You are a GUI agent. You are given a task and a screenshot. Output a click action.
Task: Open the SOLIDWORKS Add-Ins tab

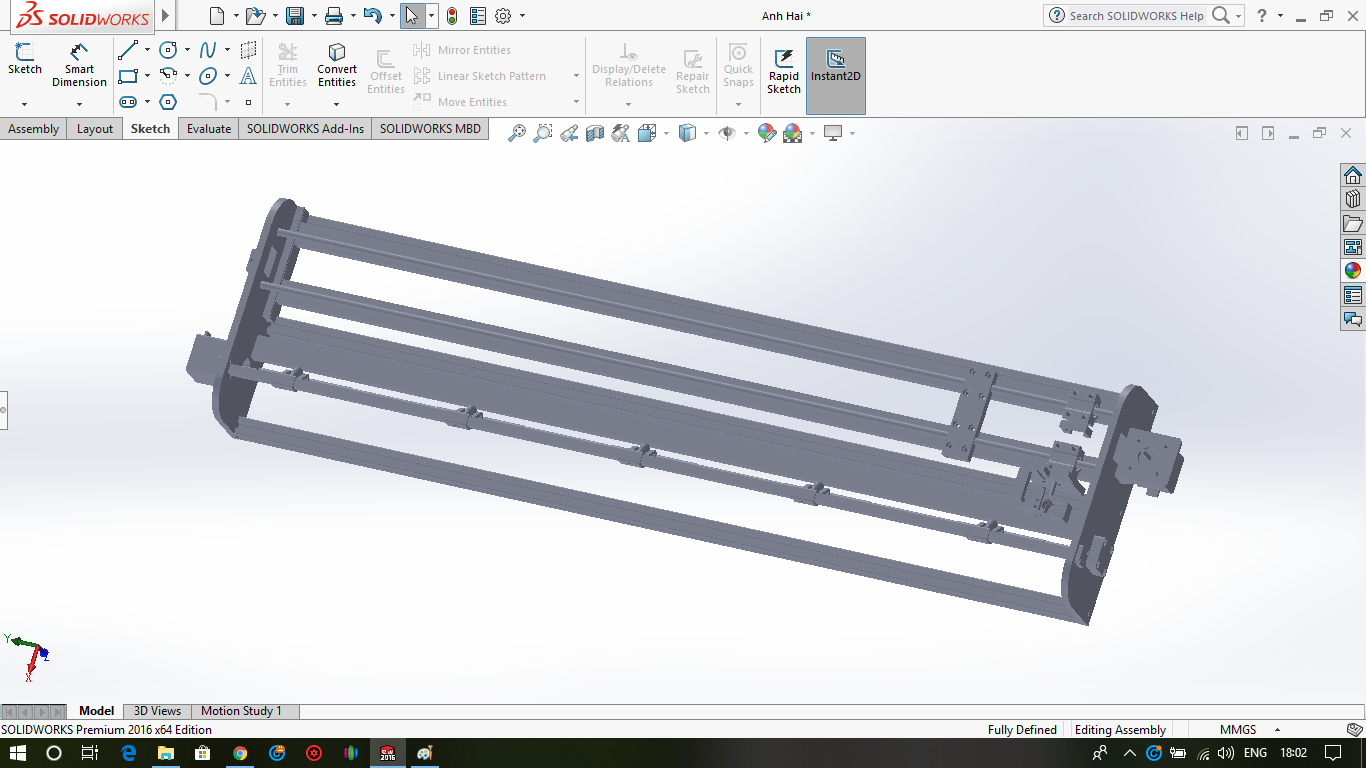(305, 129)
